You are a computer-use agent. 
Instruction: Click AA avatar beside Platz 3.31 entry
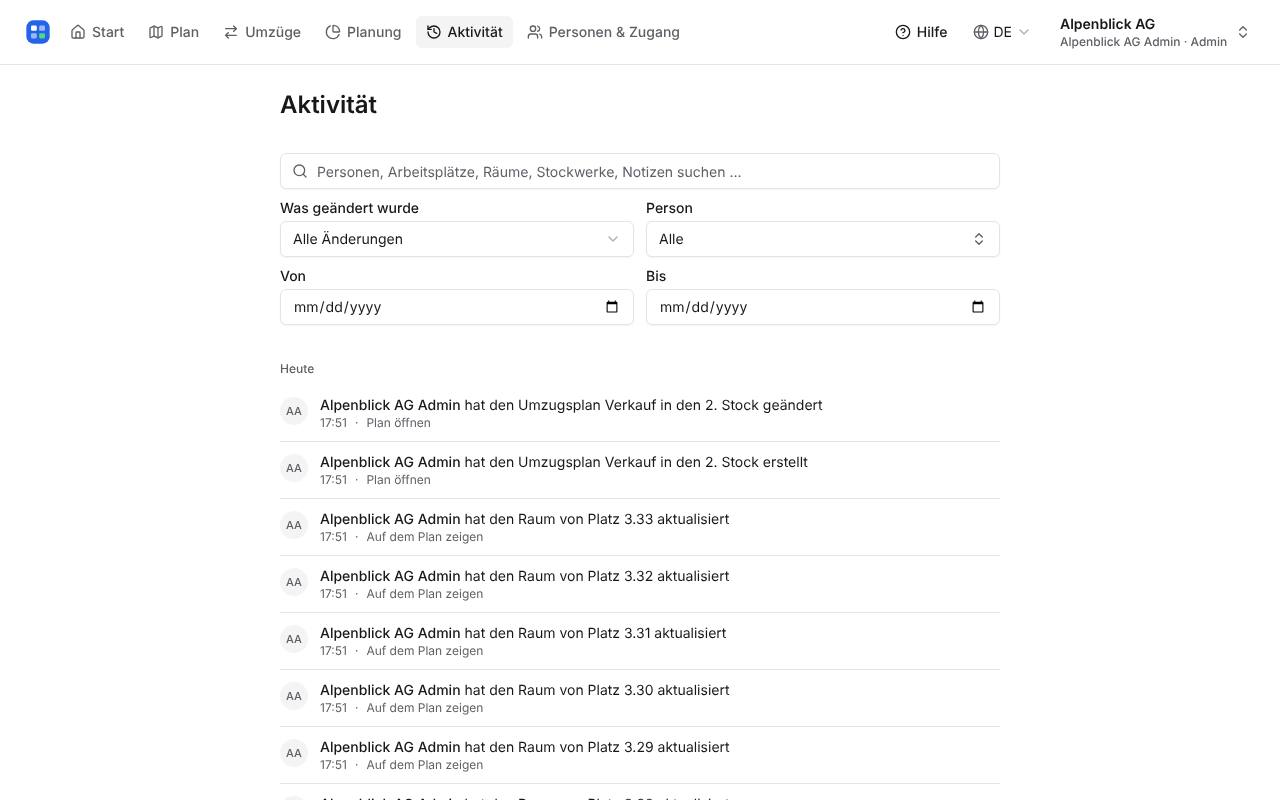(294, 639)
